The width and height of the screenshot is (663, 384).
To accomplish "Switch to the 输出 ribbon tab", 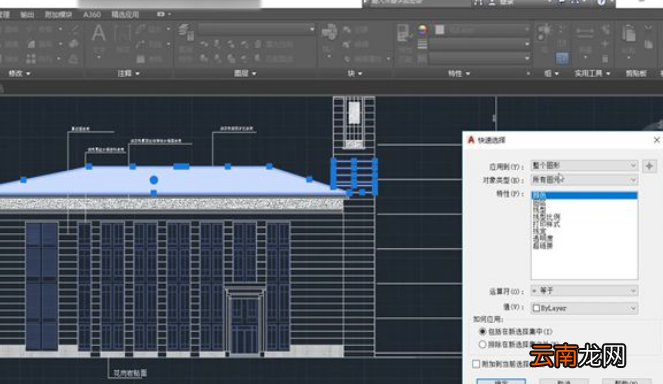I will click(x=27, y=14).
